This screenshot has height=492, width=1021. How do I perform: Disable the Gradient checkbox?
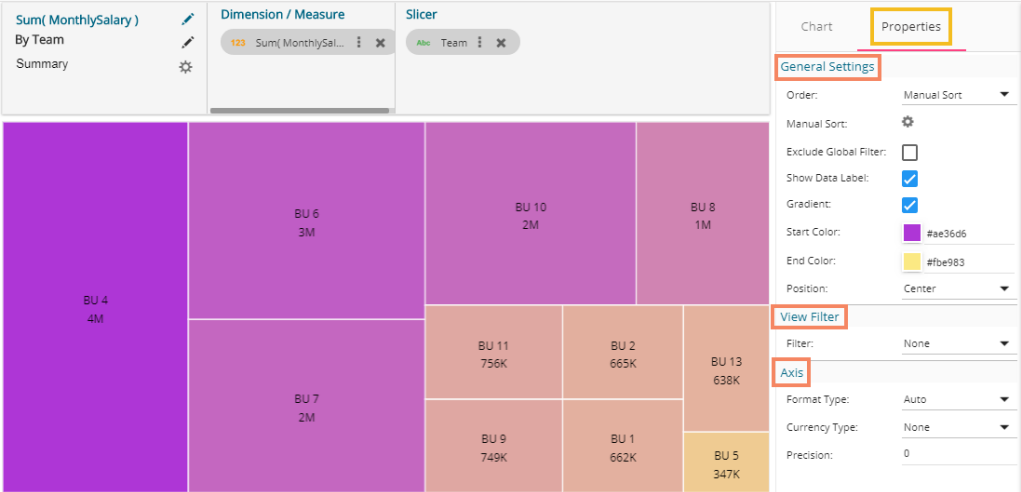pos(910,205)
